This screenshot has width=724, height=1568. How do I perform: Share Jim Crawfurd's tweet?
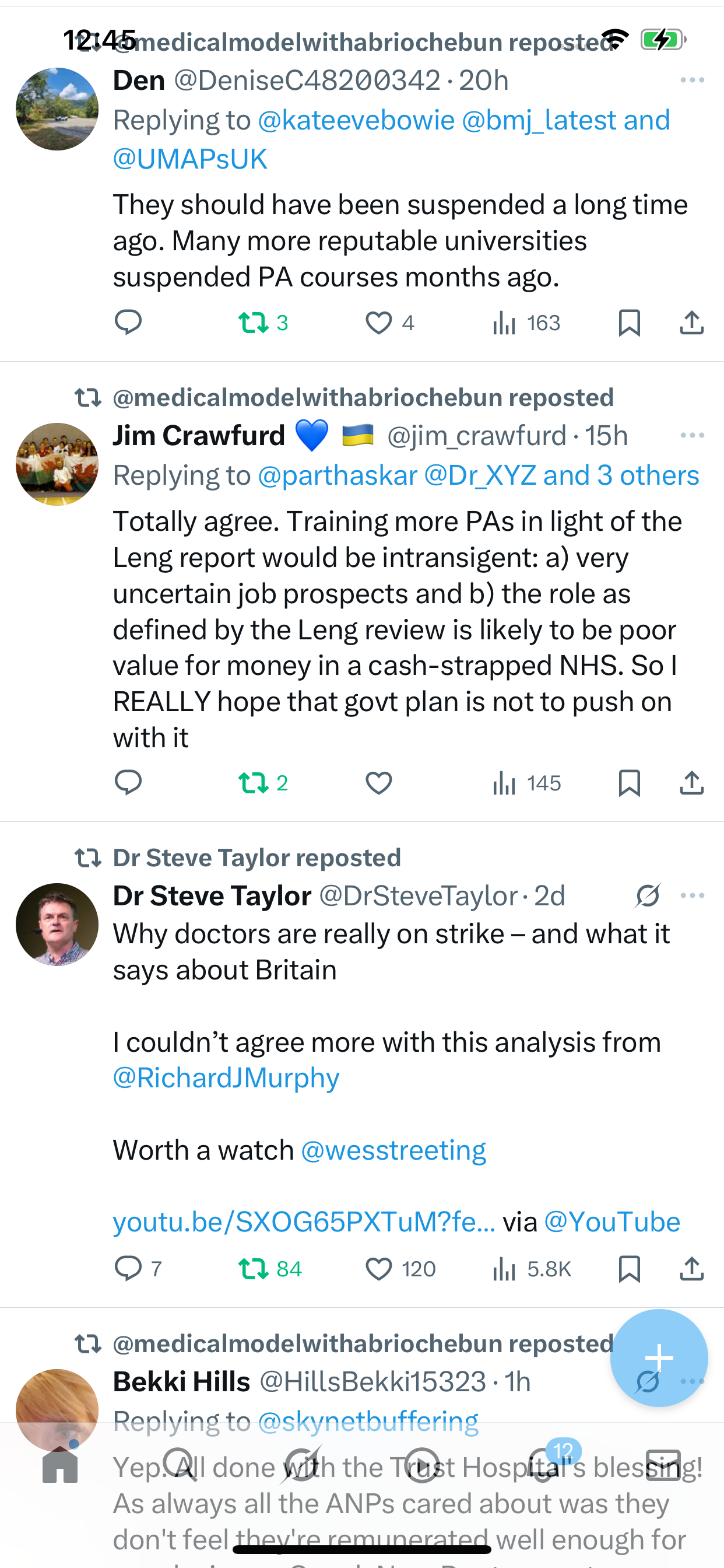(x=692, y=783)
